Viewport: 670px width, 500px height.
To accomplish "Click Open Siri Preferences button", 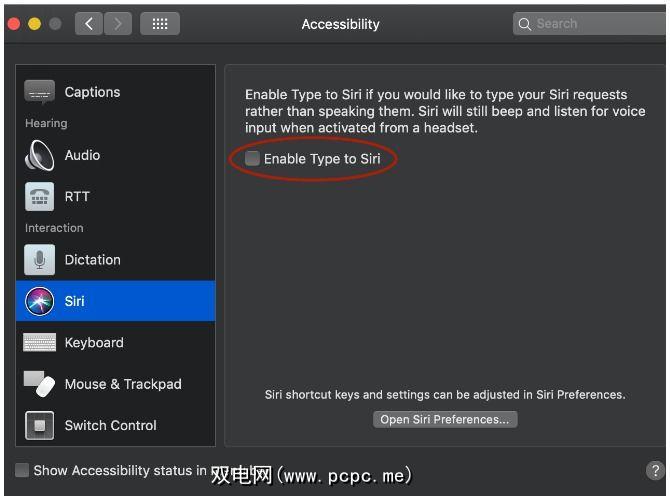I will coord(445,420).
